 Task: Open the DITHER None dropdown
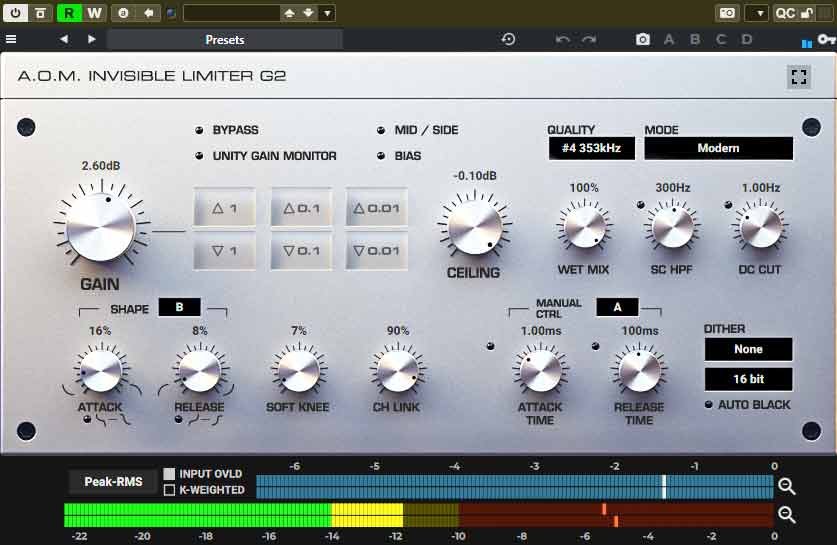coord(748,349)
